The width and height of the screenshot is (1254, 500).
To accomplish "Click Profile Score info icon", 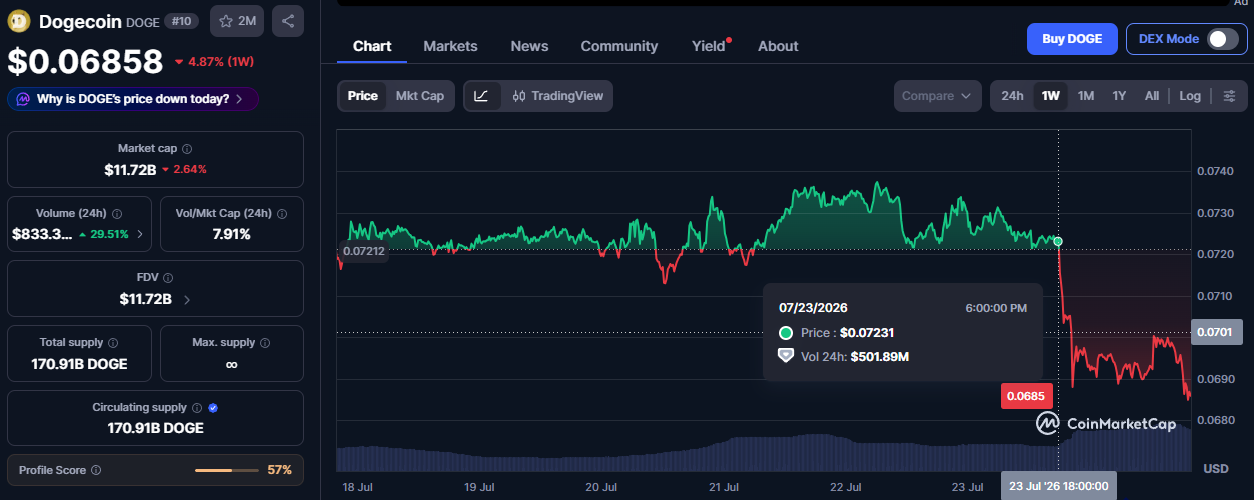I will tap(96, 470).
